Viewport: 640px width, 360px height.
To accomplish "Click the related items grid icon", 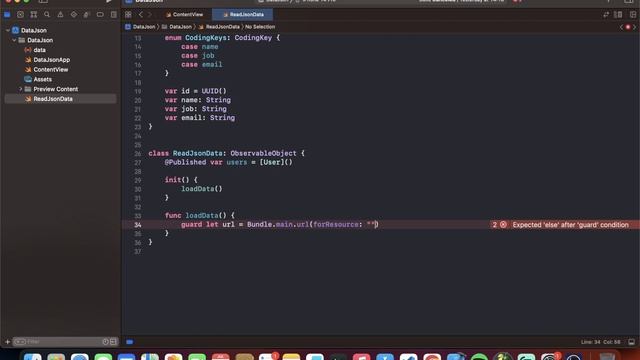I will [x=128, y=15].
